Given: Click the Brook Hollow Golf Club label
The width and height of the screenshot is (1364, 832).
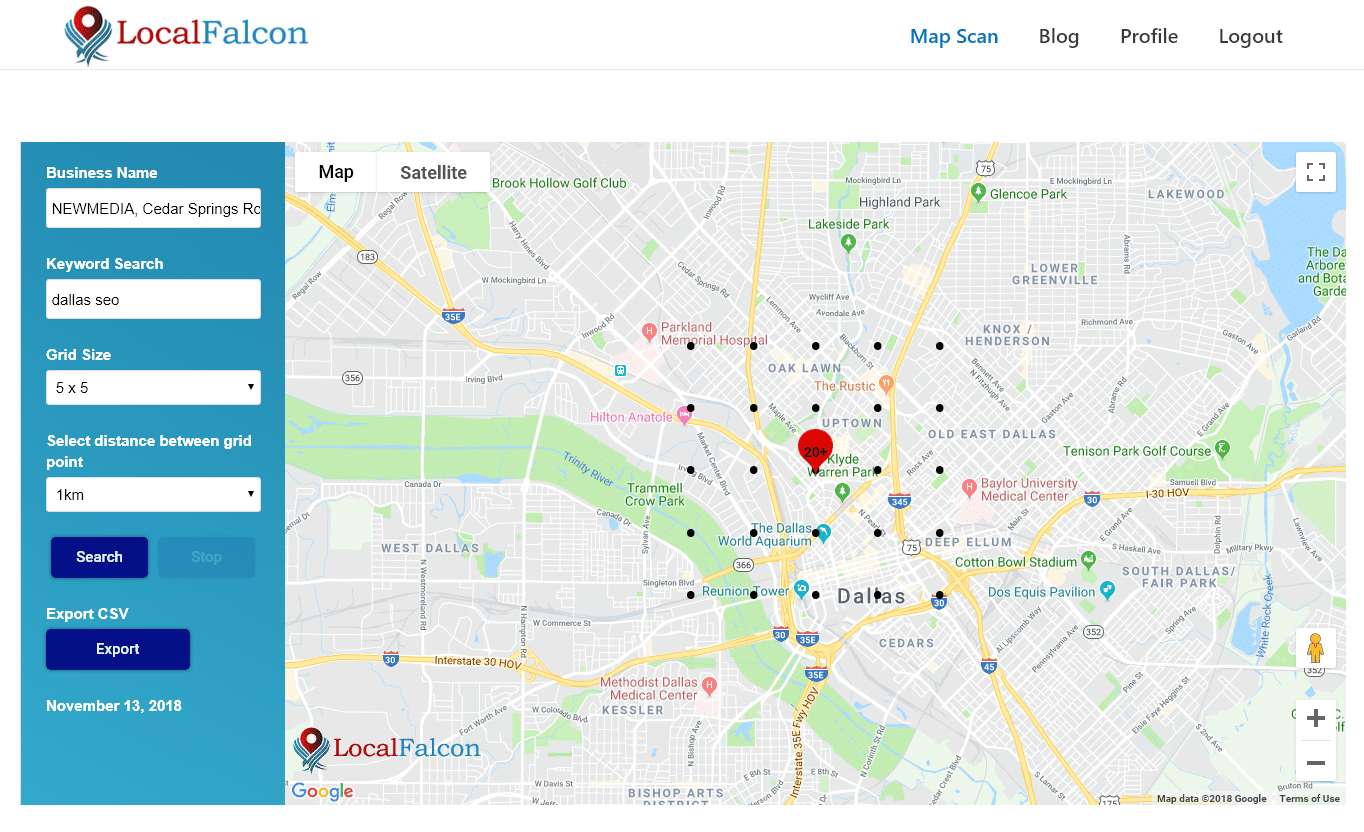Looking at the screenshot, I should 559,183.
